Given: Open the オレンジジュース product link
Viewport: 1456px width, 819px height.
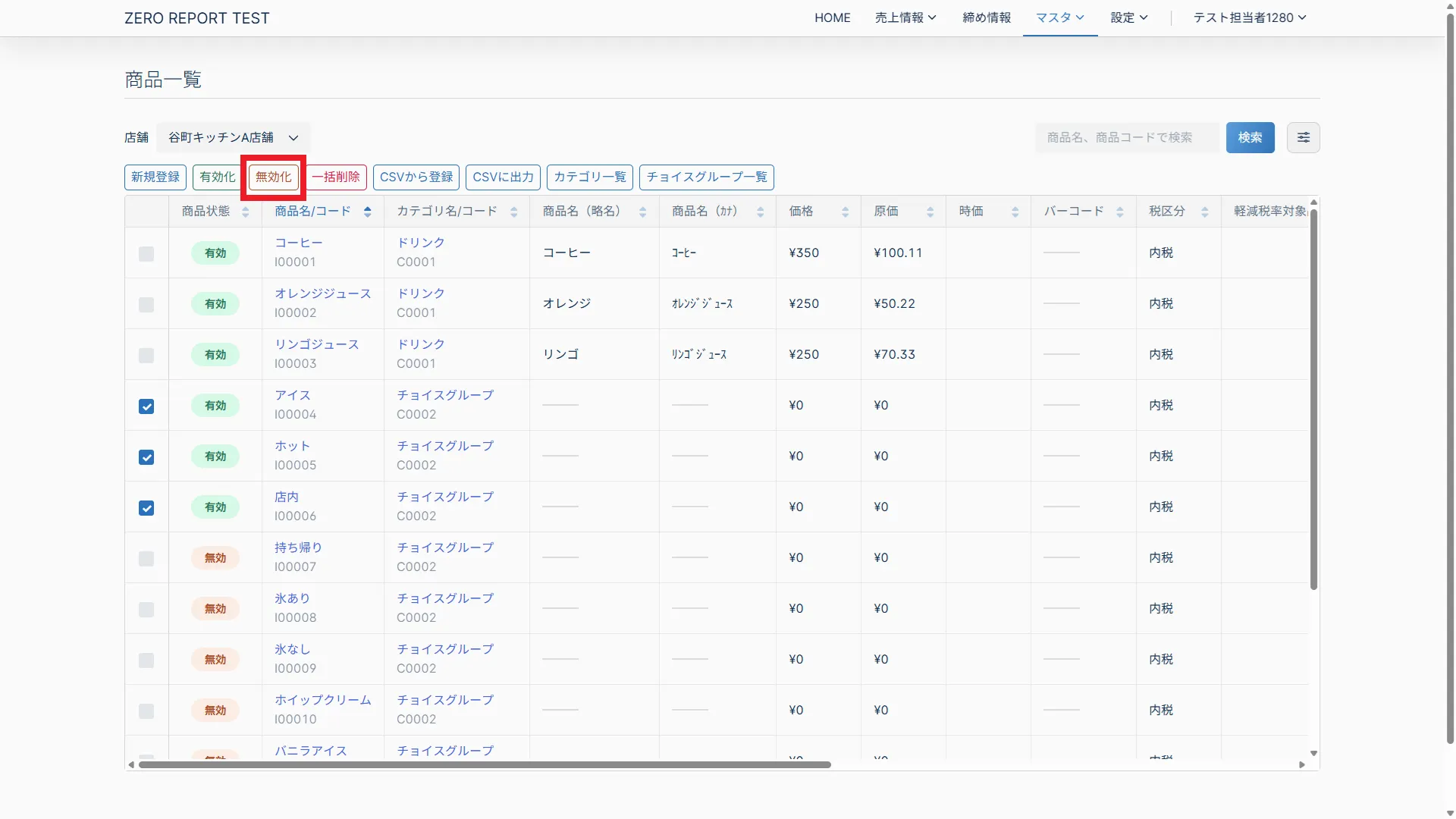Looking at the screenshot, I should pyautogui.click(x=322, y=293).
